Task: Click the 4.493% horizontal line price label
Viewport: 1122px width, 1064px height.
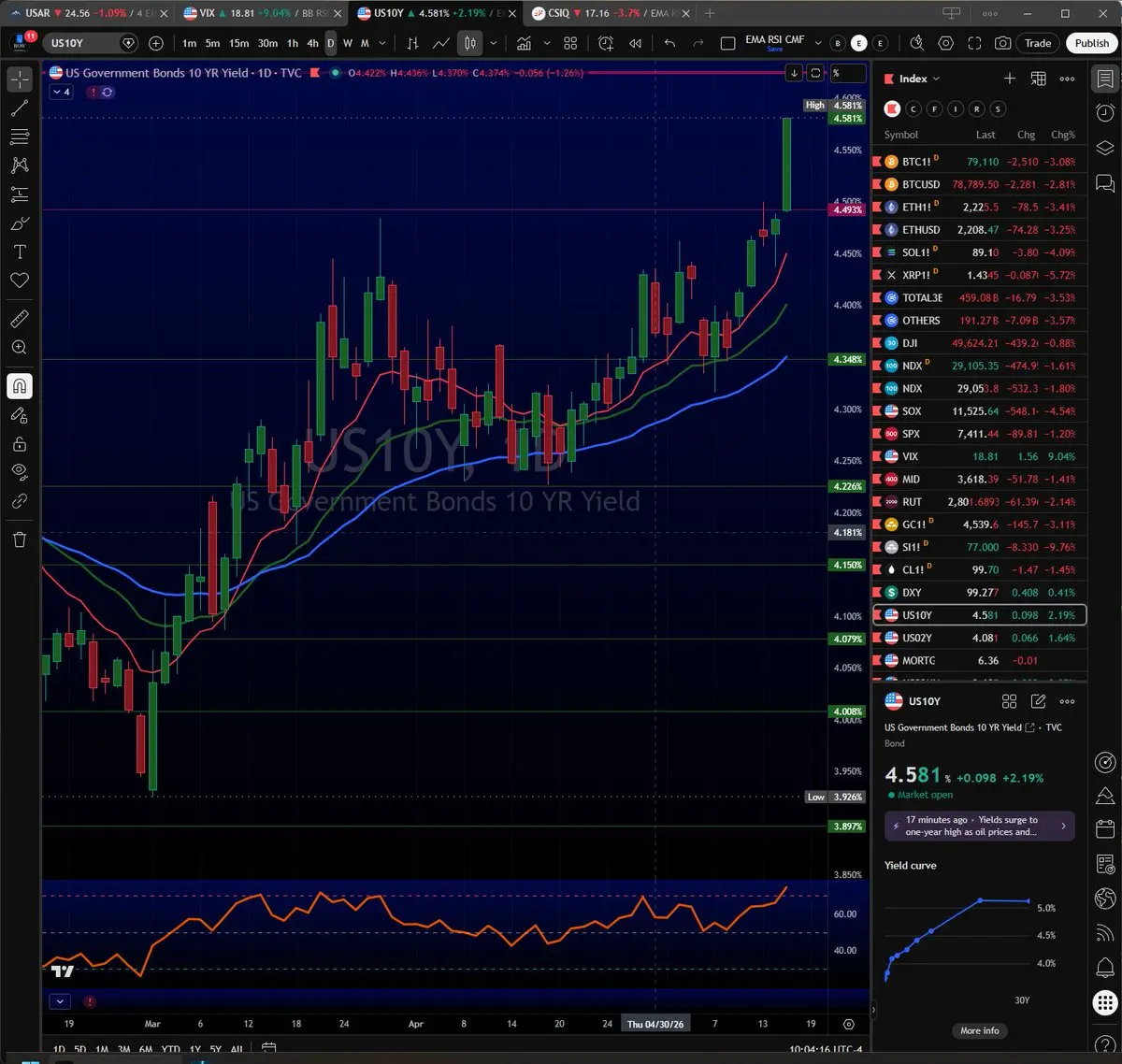Action: (x=847, y=210)
